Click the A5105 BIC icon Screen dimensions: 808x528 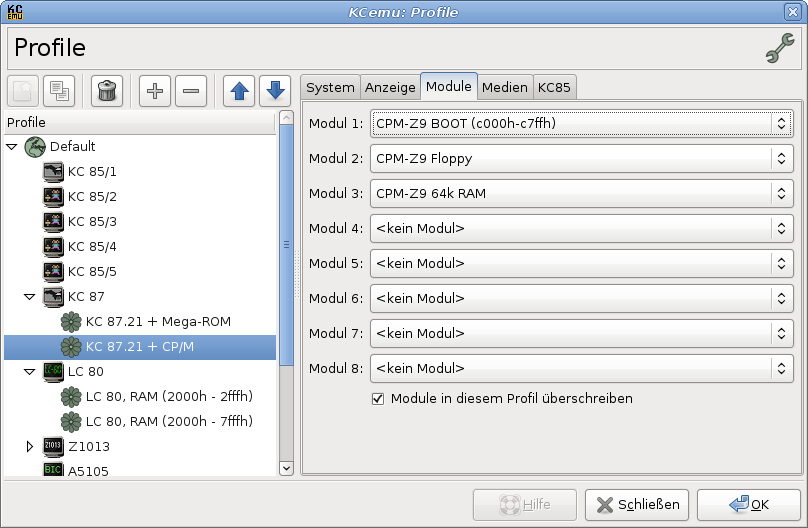click(53, 469)
